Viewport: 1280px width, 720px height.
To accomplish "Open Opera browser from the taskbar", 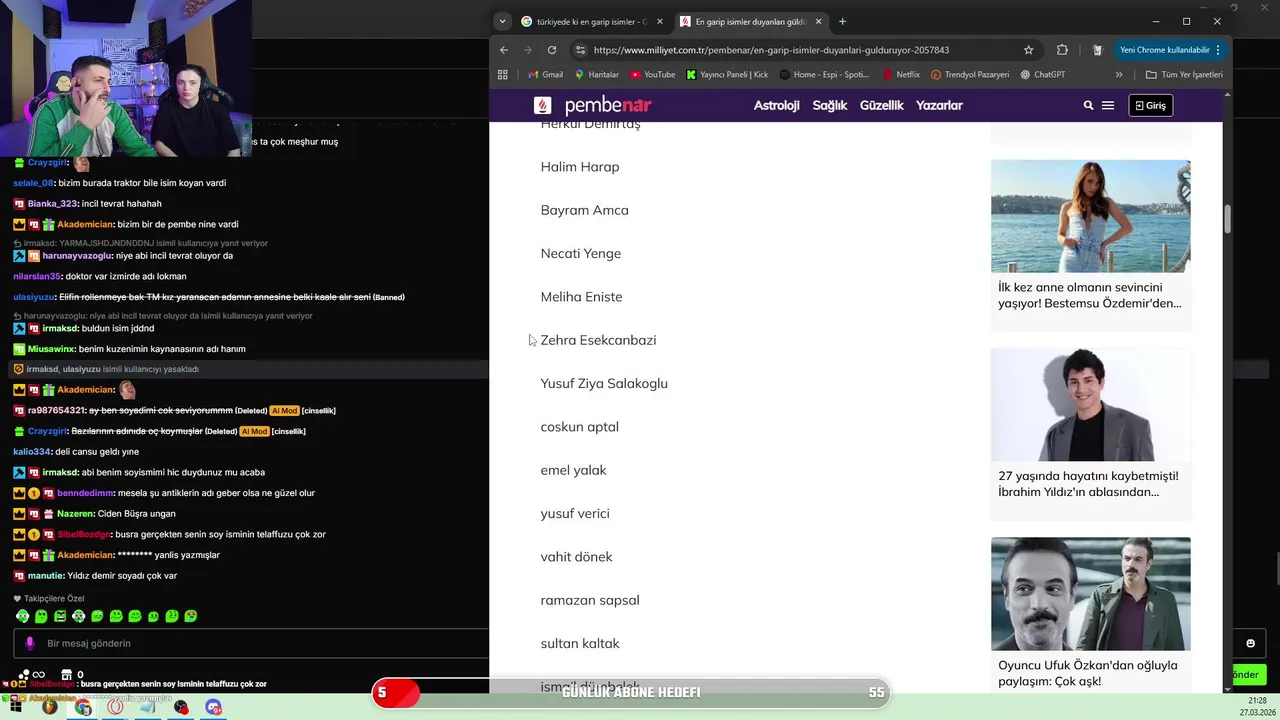I will [x=116, y=707].
